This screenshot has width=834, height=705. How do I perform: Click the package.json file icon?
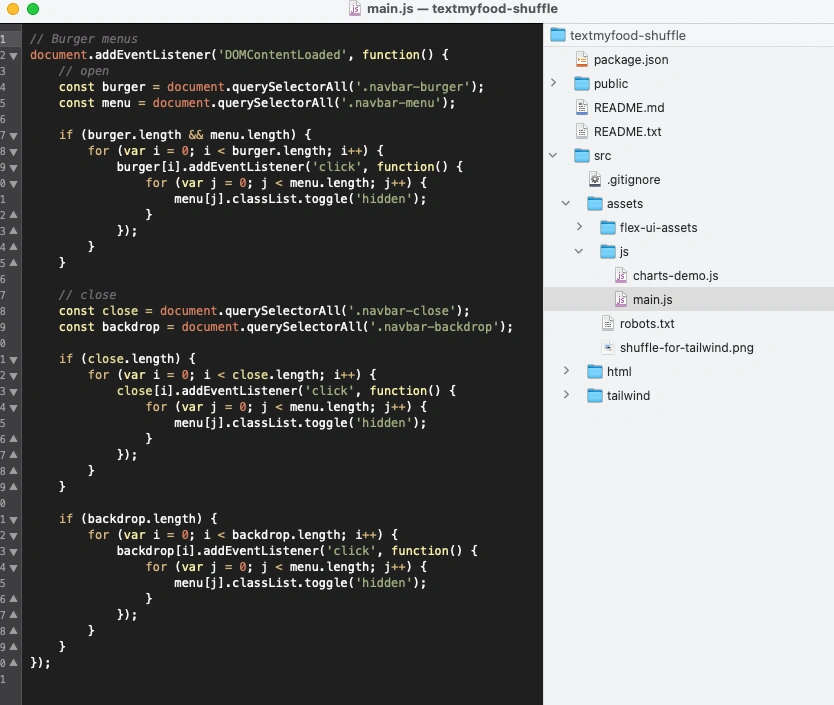click(582, 60)
